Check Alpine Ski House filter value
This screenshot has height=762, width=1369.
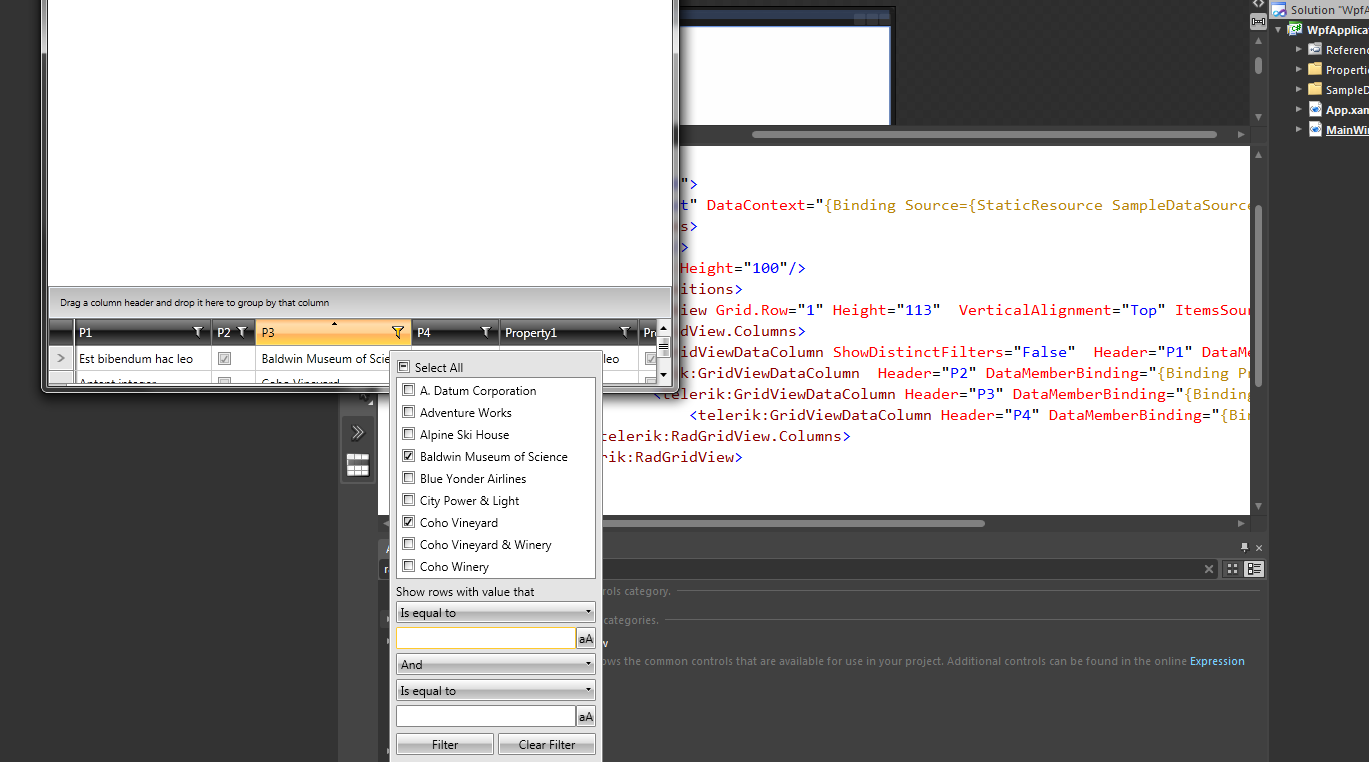tap(408, 434)
